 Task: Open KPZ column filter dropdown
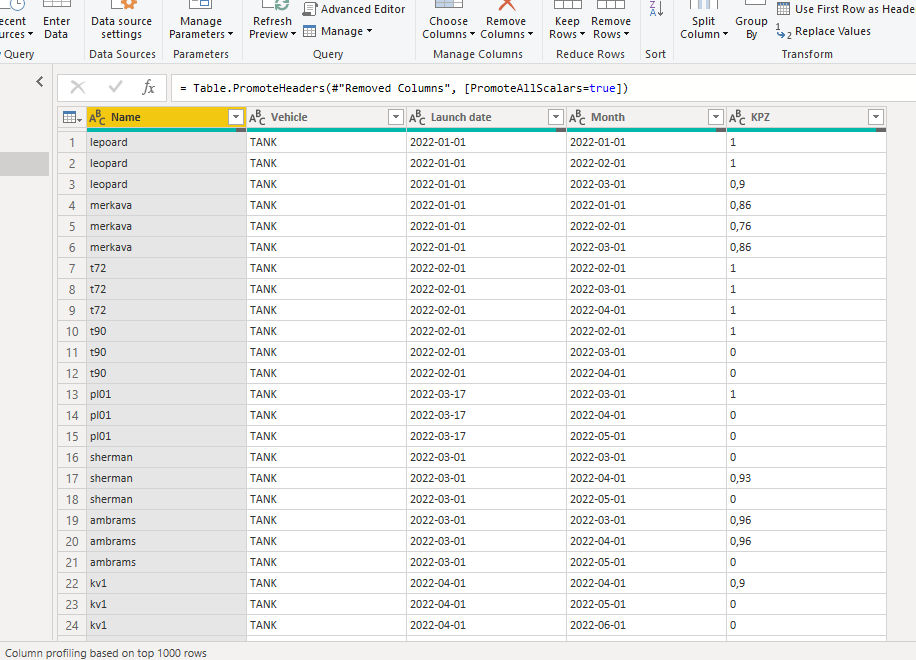[x=876, y=117]
